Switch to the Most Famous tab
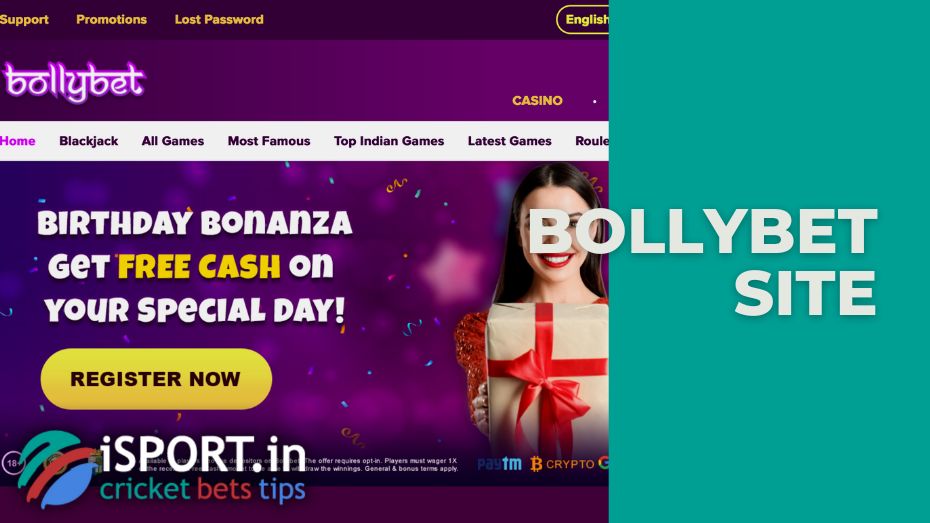Viewport: 930px width, 523px height. tap(269, 141)
